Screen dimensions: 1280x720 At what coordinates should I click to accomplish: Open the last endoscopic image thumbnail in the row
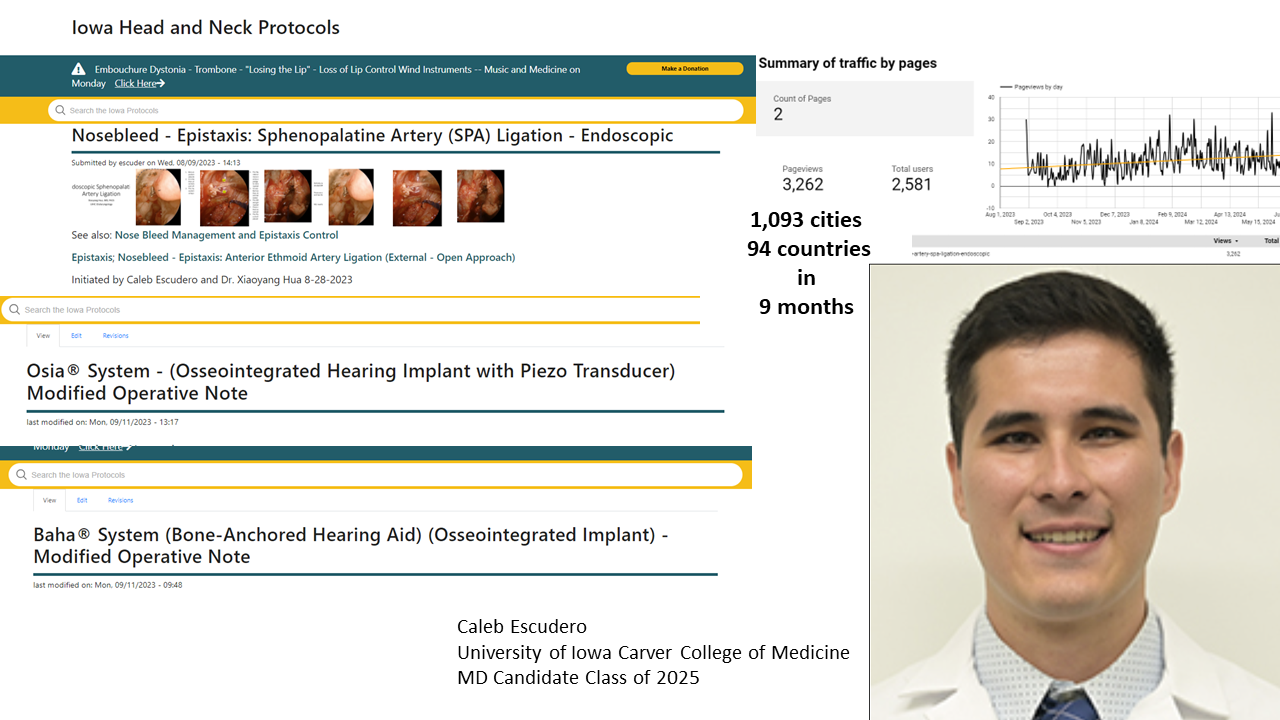click(480, 196)
